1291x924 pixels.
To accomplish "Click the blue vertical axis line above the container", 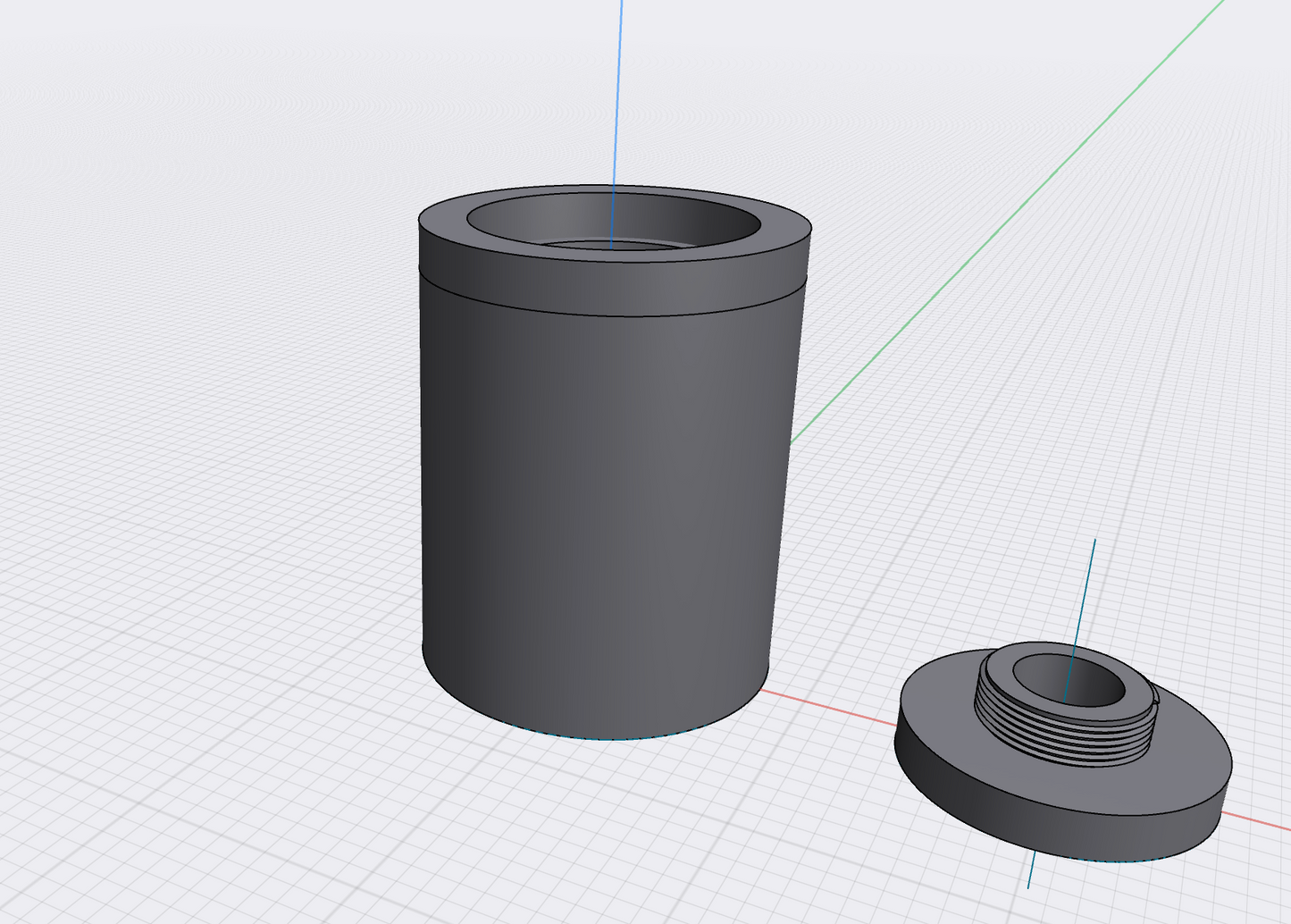I will (618, 89).
